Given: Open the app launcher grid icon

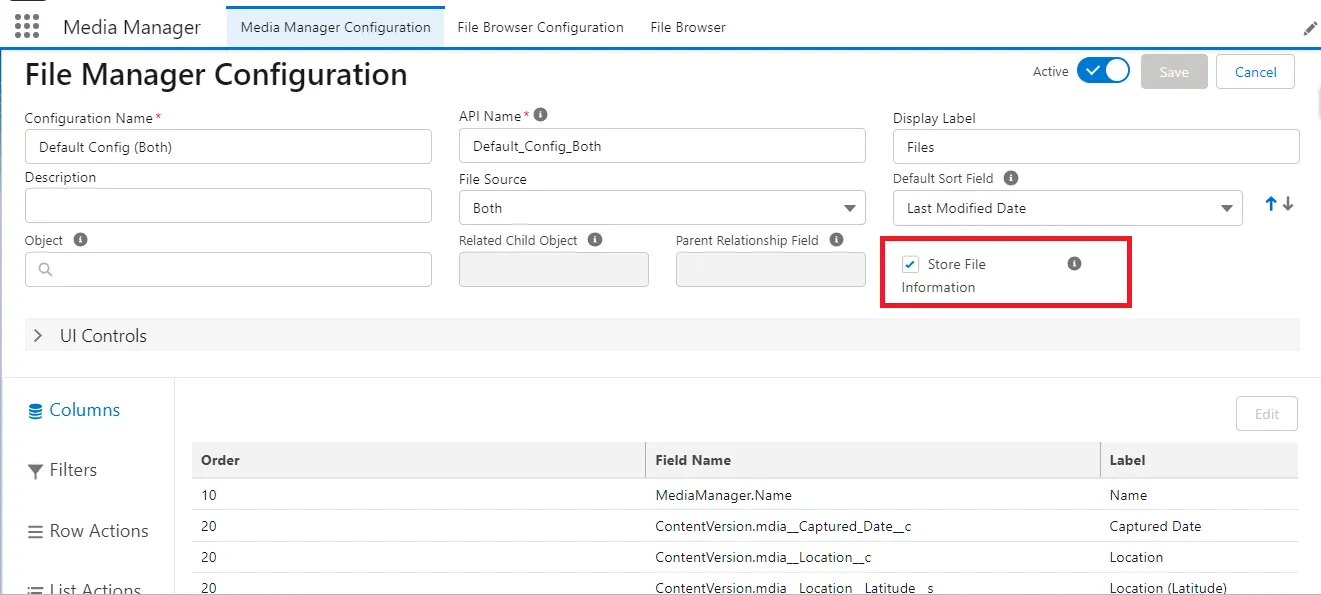Looking at the screenshot, I should 26,27.
